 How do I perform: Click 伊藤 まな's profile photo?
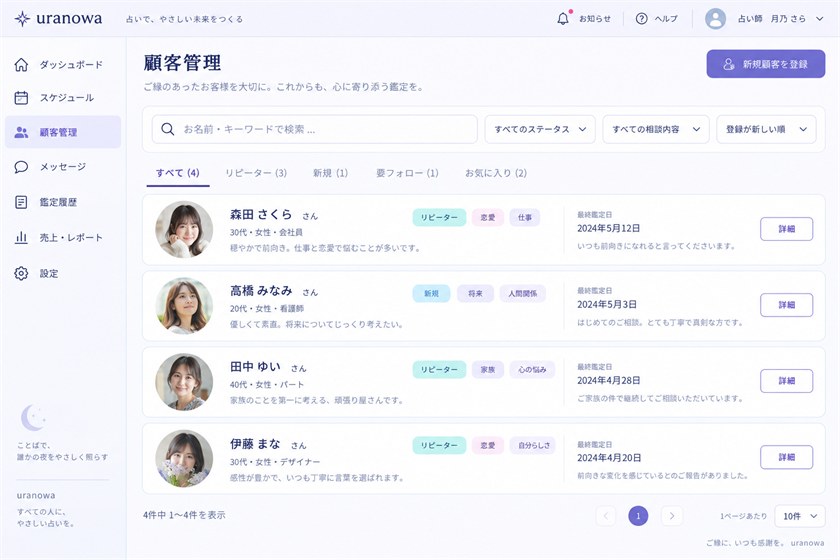184,458
